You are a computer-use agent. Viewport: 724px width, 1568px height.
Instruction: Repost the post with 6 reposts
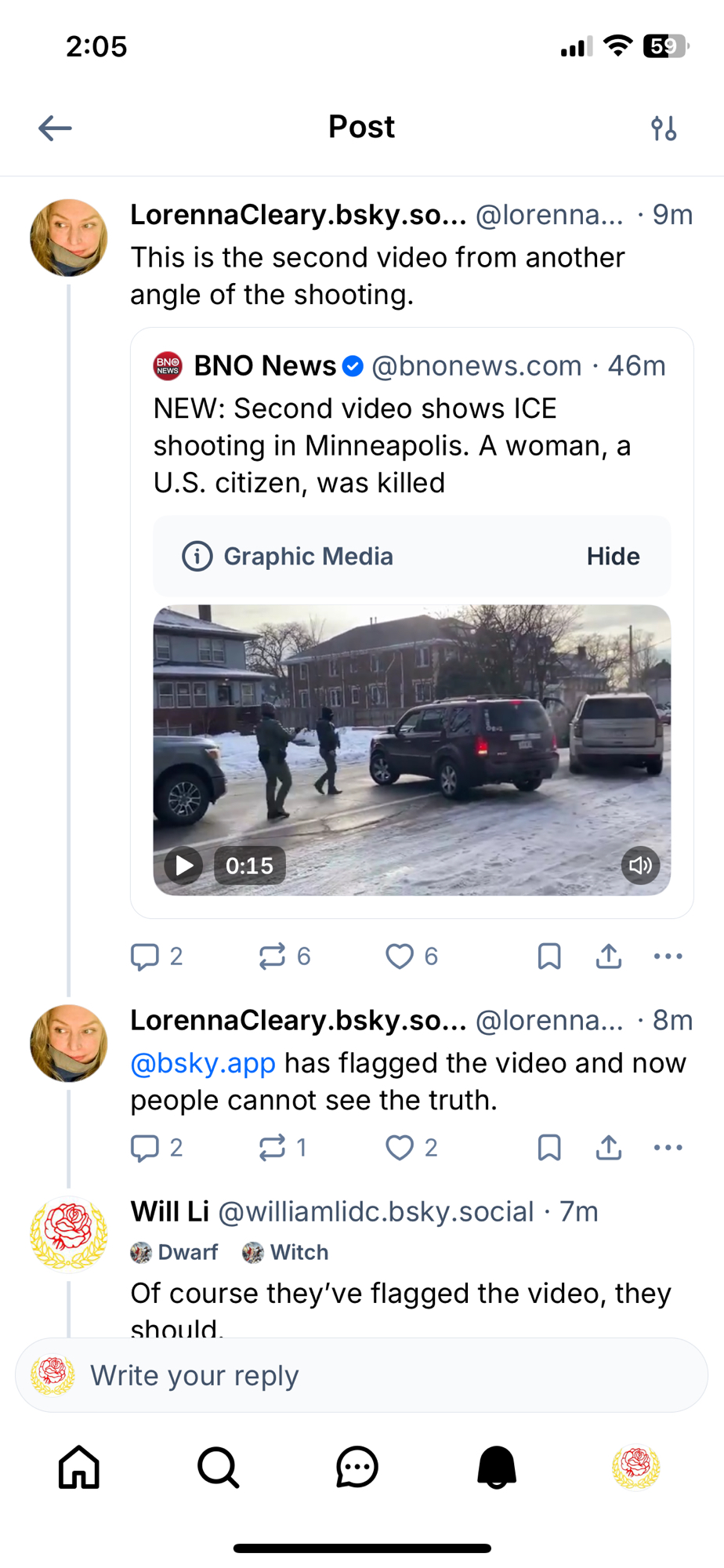click(273, 956)
